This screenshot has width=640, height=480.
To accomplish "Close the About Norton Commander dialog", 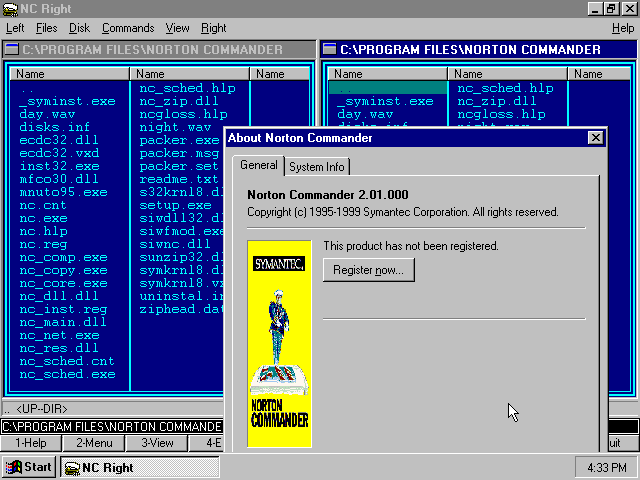I will [x=596, y=138].
